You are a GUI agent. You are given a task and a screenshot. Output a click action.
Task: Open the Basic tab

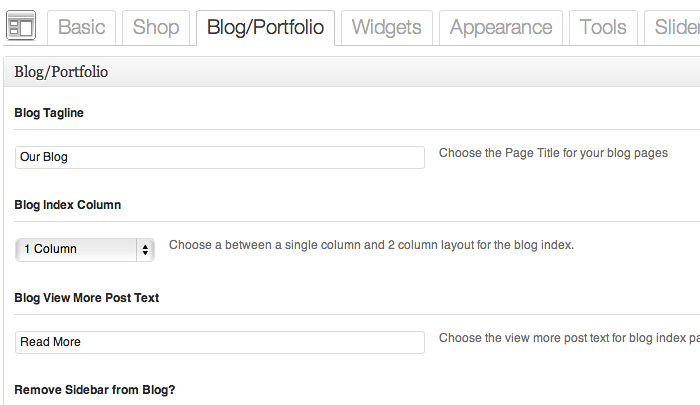click(82, 27)
